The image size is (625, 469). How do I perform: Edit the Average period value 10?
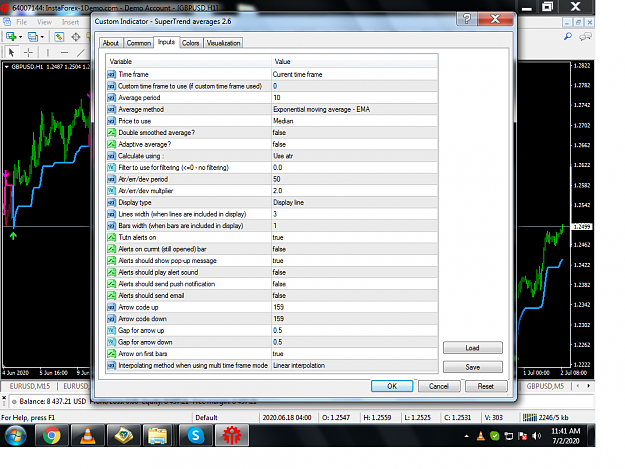[x=355, y=98]
